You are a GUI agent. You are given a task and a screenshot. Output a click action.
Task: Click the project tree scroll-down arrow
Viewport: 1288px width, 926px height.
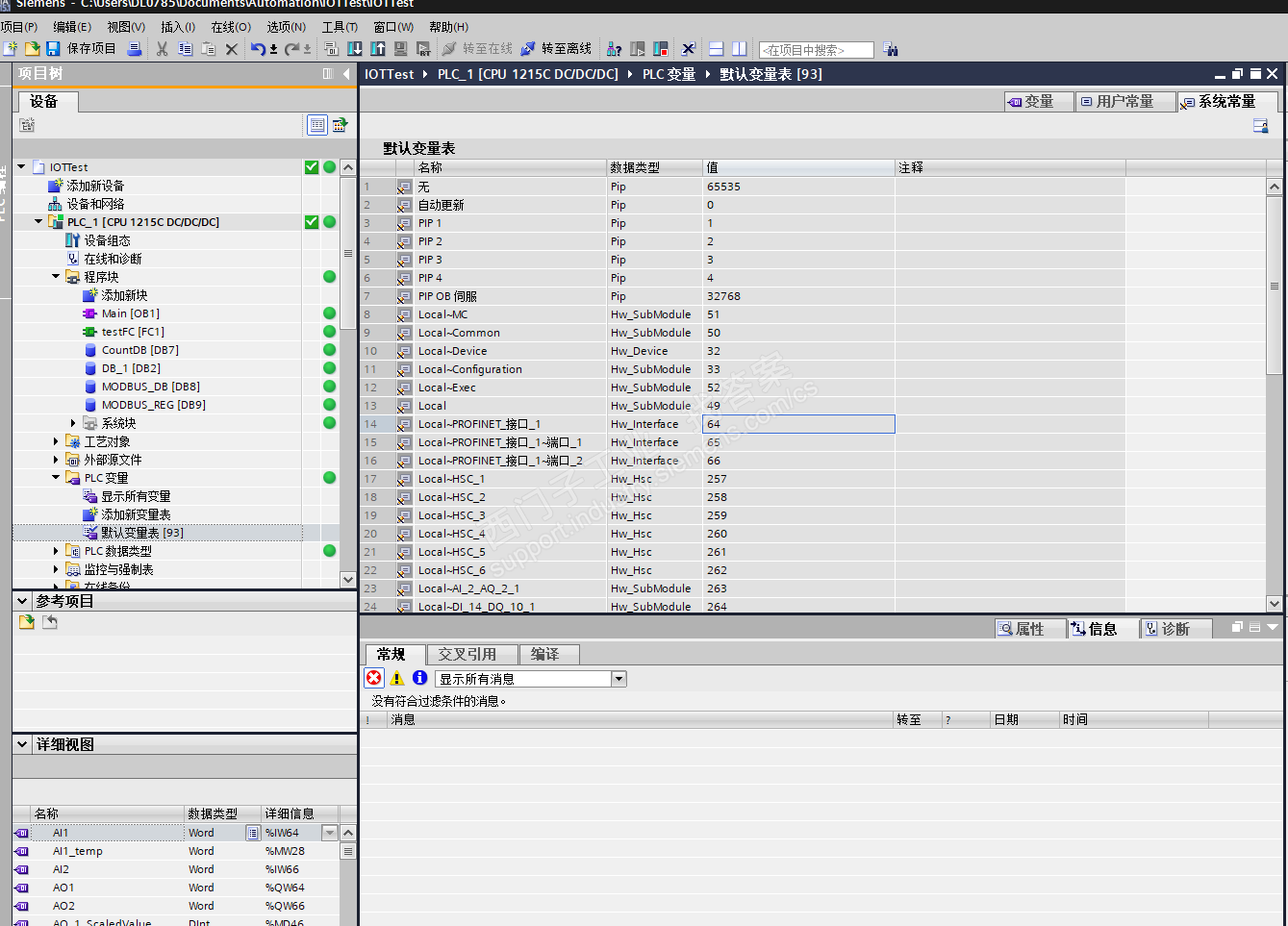[348, 579]
